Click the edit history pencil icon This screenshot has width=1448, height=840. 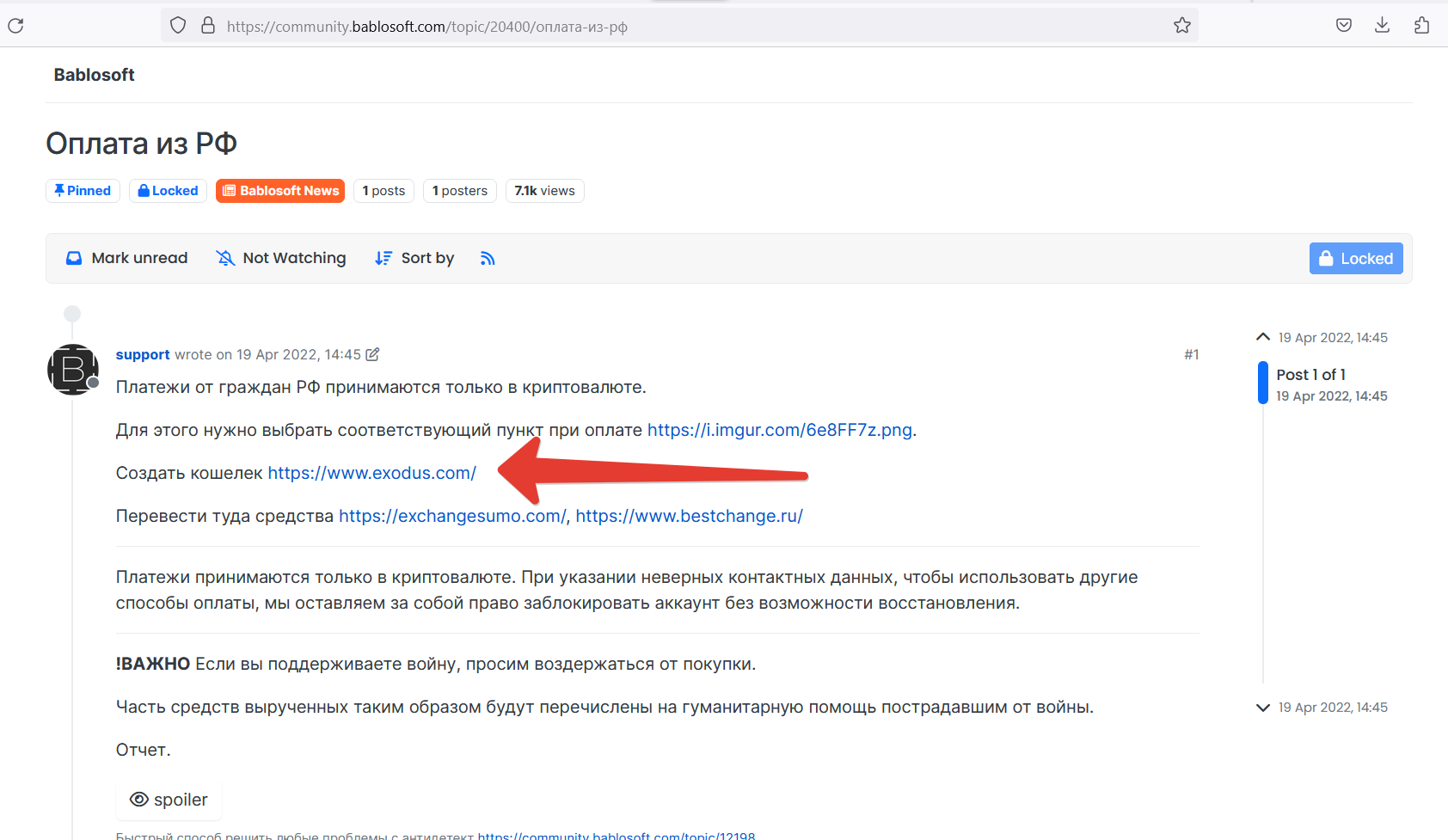[372, 354]
